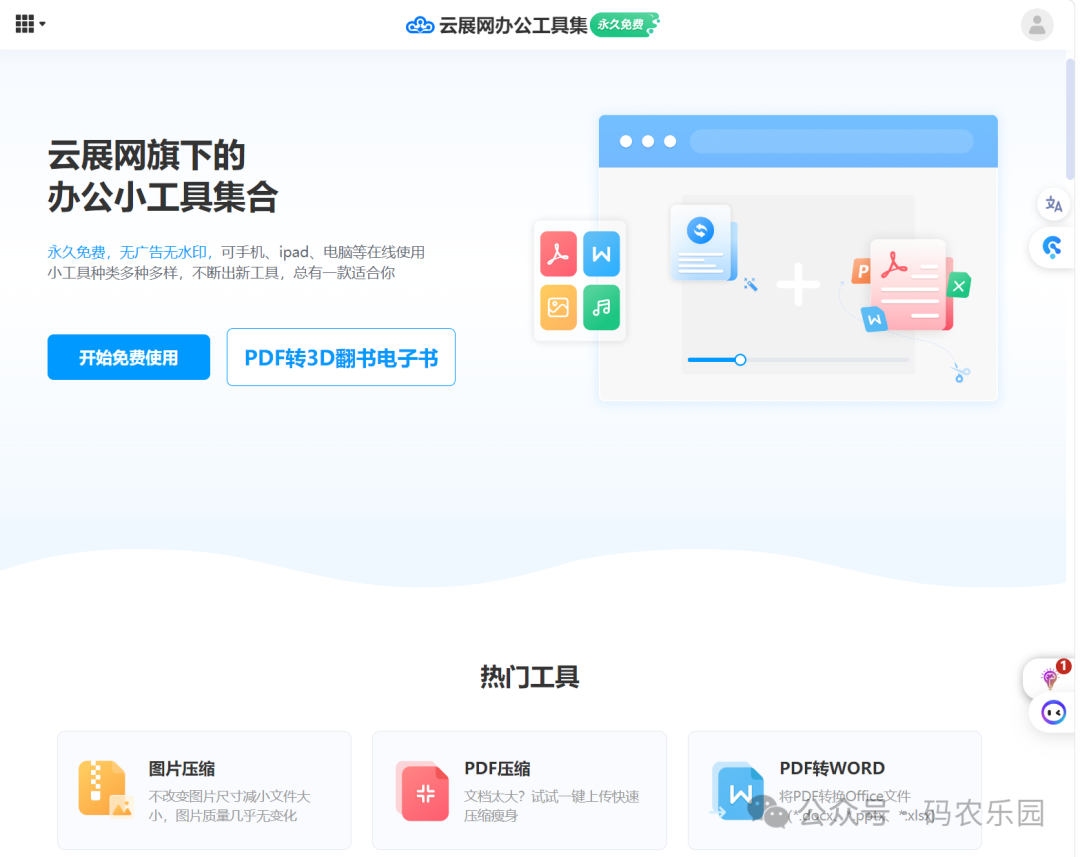Click the 不改变图片尺寸减小文件大小 description text
This screenshot has width=1080, height=857.
click(229, 806)
